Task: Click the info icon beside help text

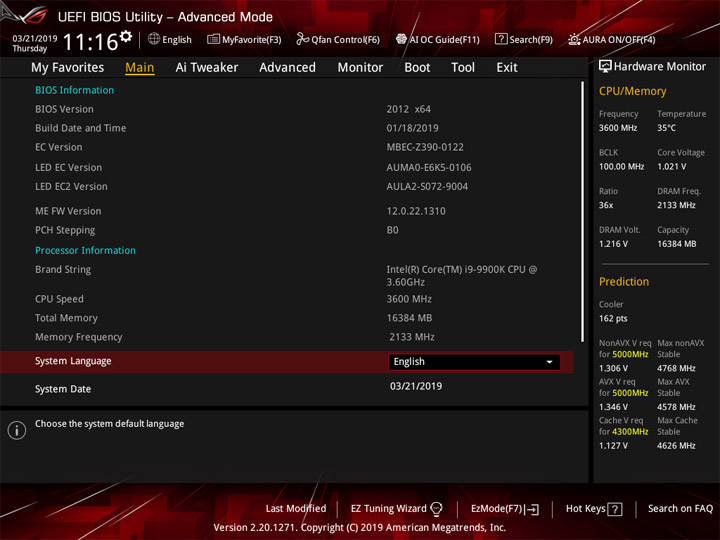Action: (17, 430)
